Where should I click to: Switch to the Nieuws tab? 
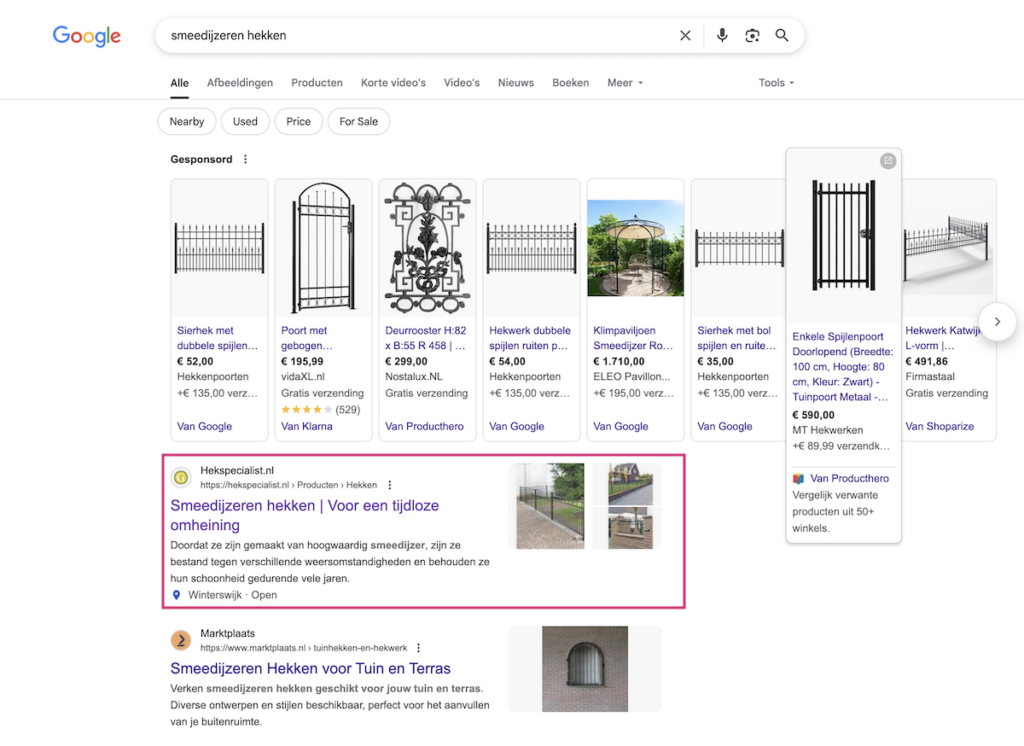click(x=516, y=83)
